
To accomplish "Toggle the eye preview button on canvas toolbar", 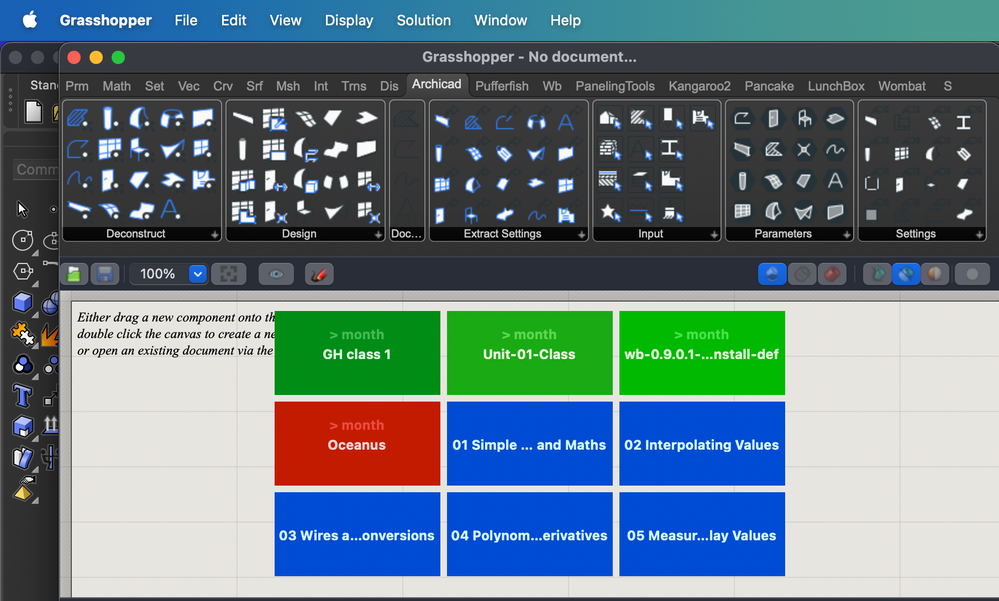I will click(276, 274).
